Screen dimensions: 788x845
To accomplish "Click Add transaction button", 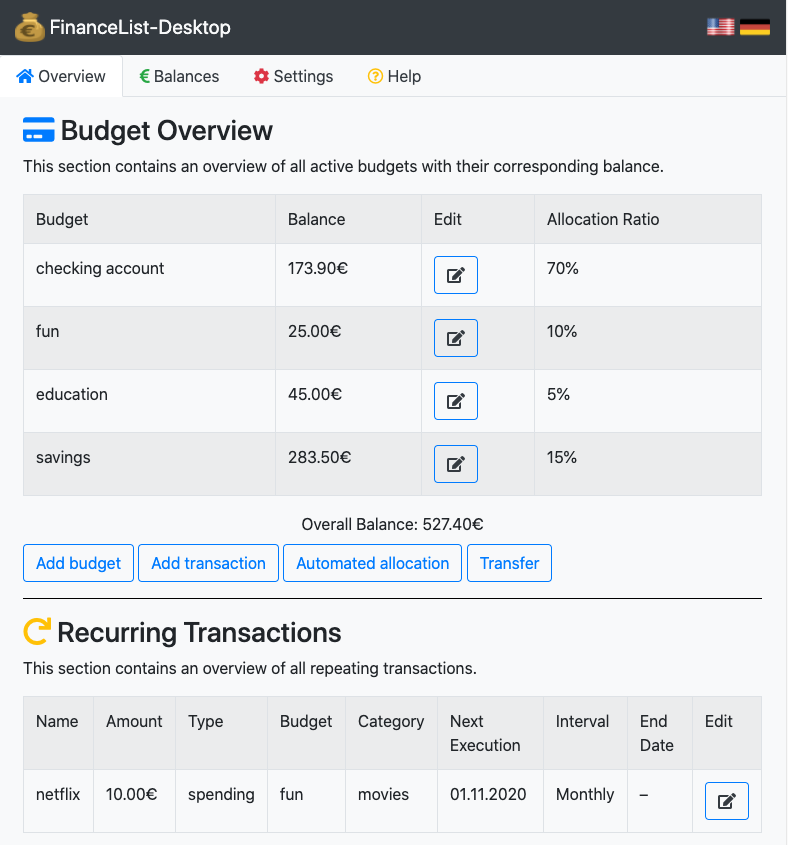I will coord(208,563).
